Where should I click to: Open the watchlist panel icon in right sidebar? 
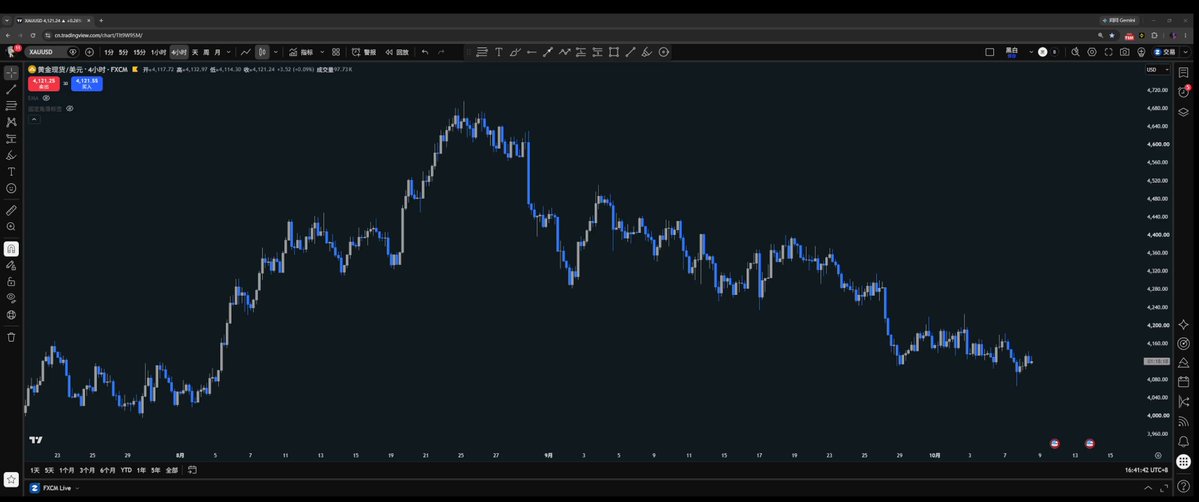click(1184, 73)
